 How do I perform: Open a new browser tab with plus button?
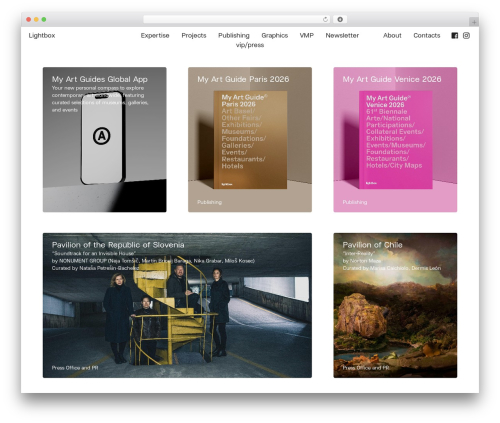474,22
